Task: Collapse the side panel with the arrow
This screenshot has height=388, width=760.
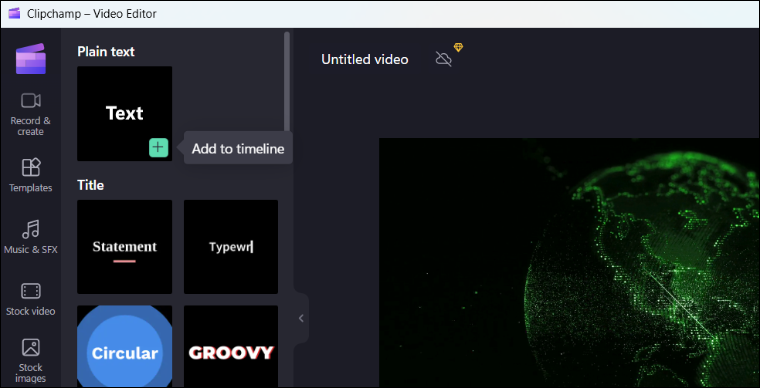Action: (x=301, y=318)
